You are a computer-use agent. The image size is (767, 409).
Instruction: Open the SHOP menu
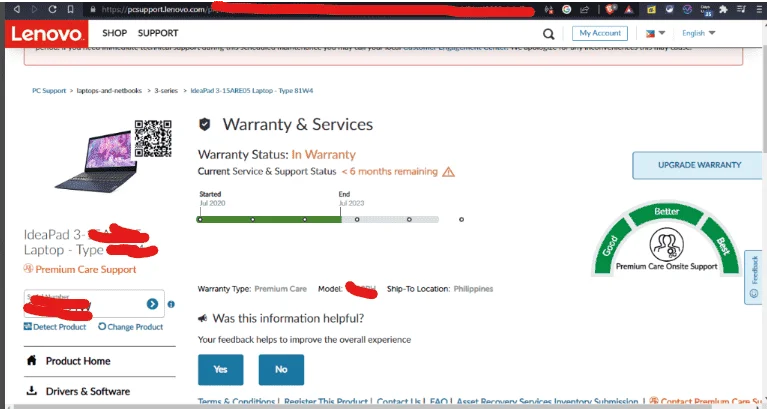click(114, 33)
